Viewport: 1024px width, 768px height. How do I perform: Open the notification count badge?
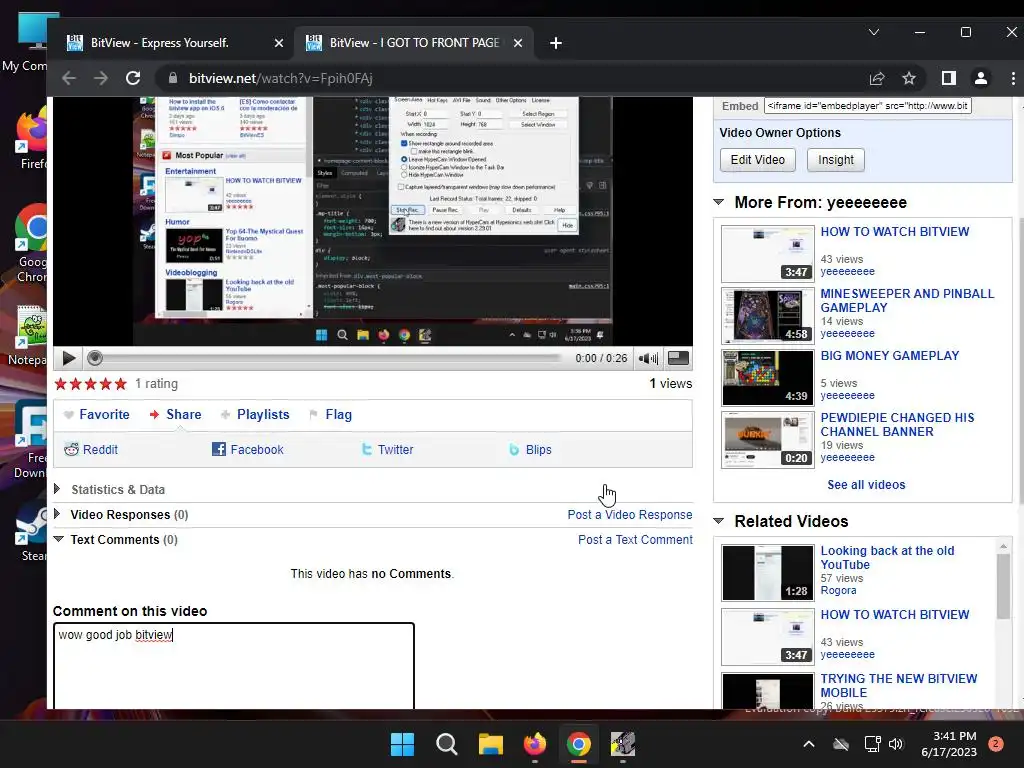click(996, 744)
